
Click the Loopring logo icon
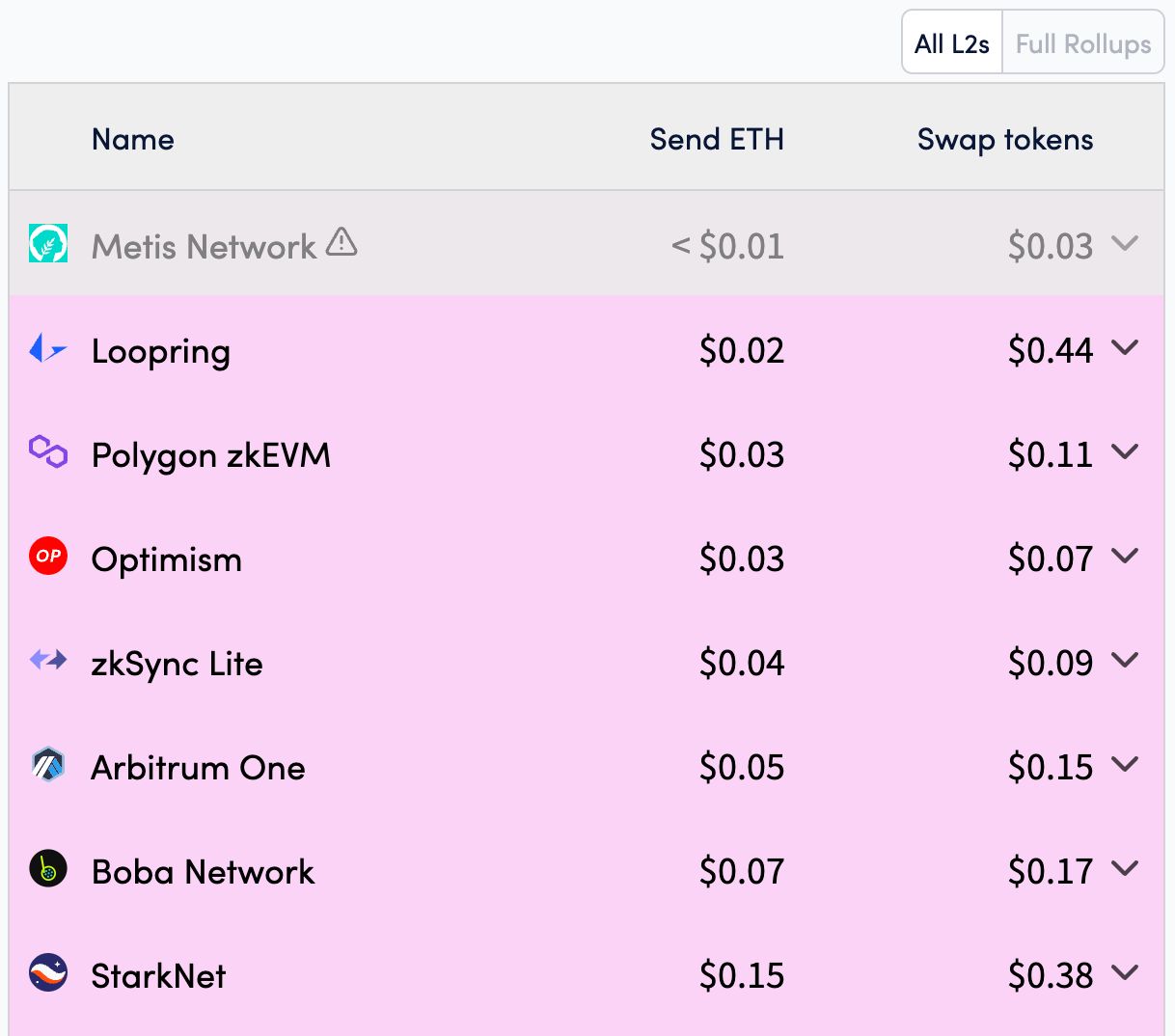(x=48, y=348)
